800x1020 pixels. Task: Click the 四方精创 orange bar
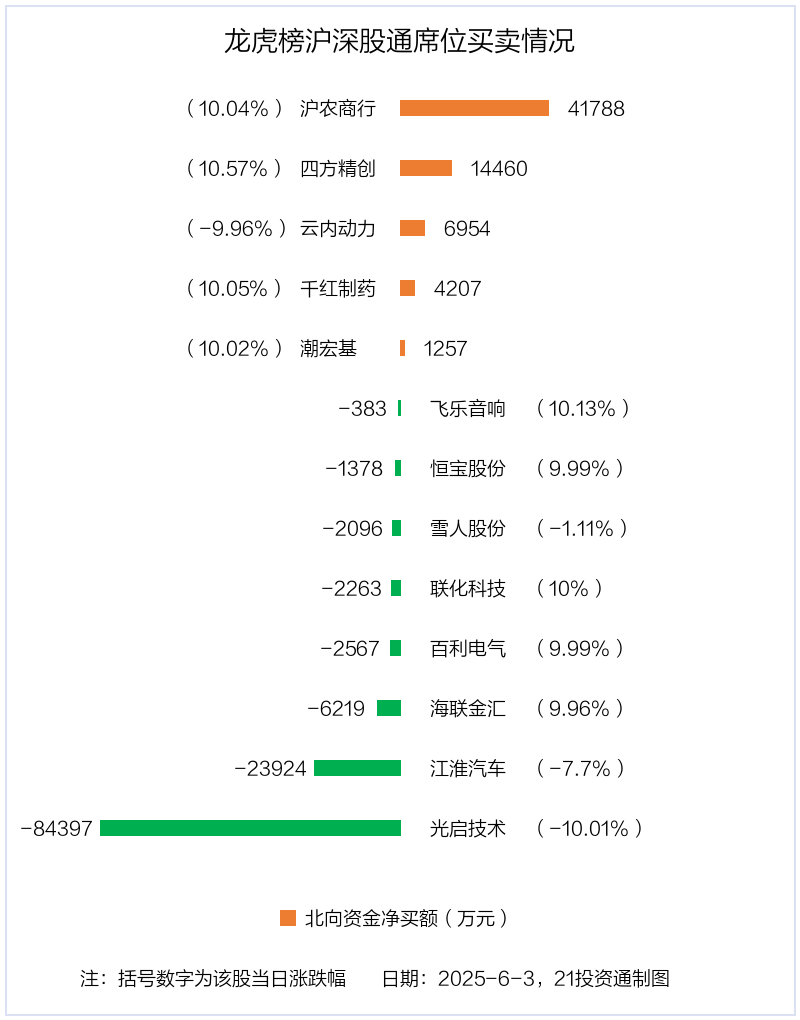click(x=426, y=168)
